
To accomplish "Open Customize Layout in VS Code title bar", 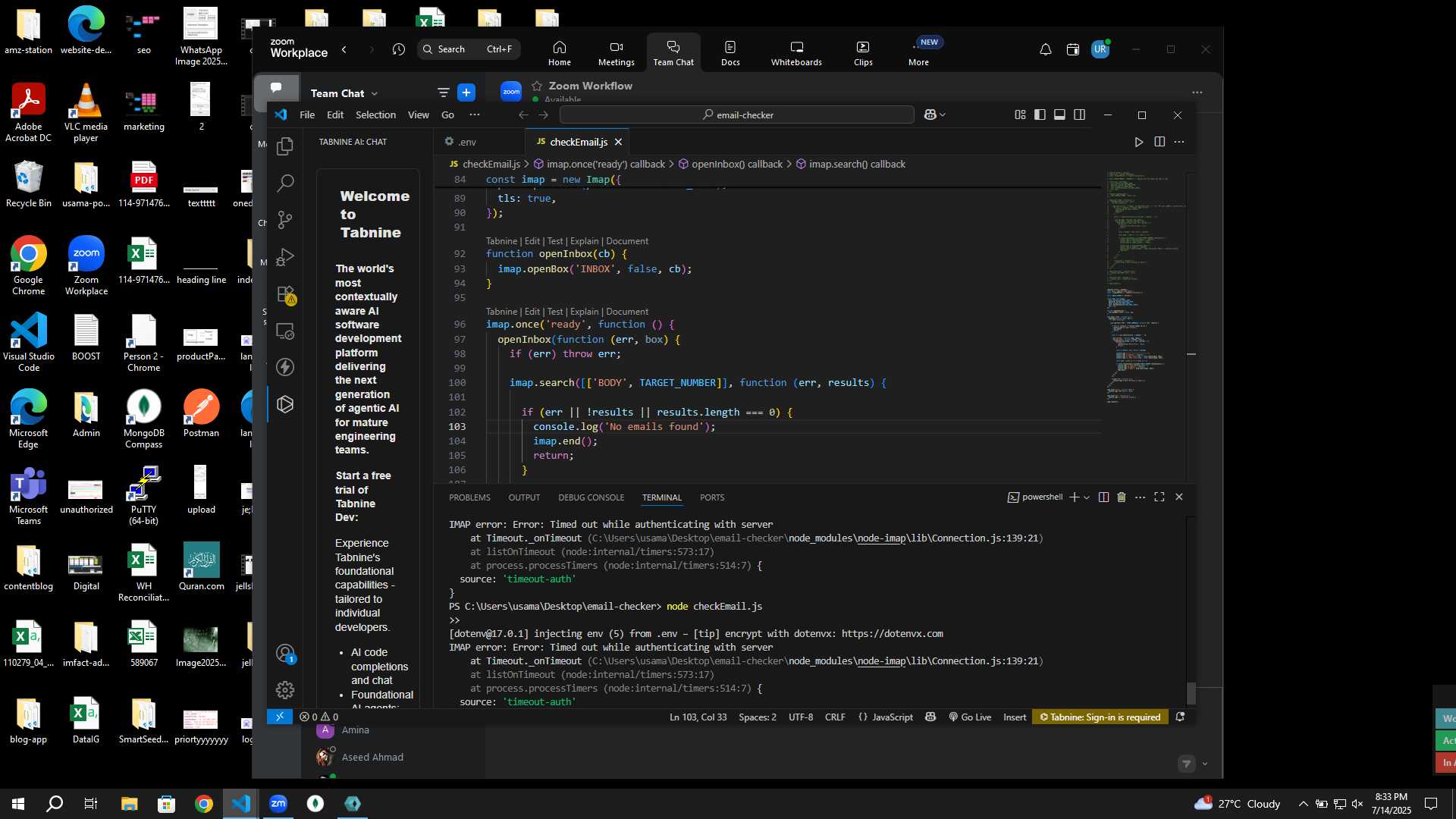I will [x=1020, y=115].
